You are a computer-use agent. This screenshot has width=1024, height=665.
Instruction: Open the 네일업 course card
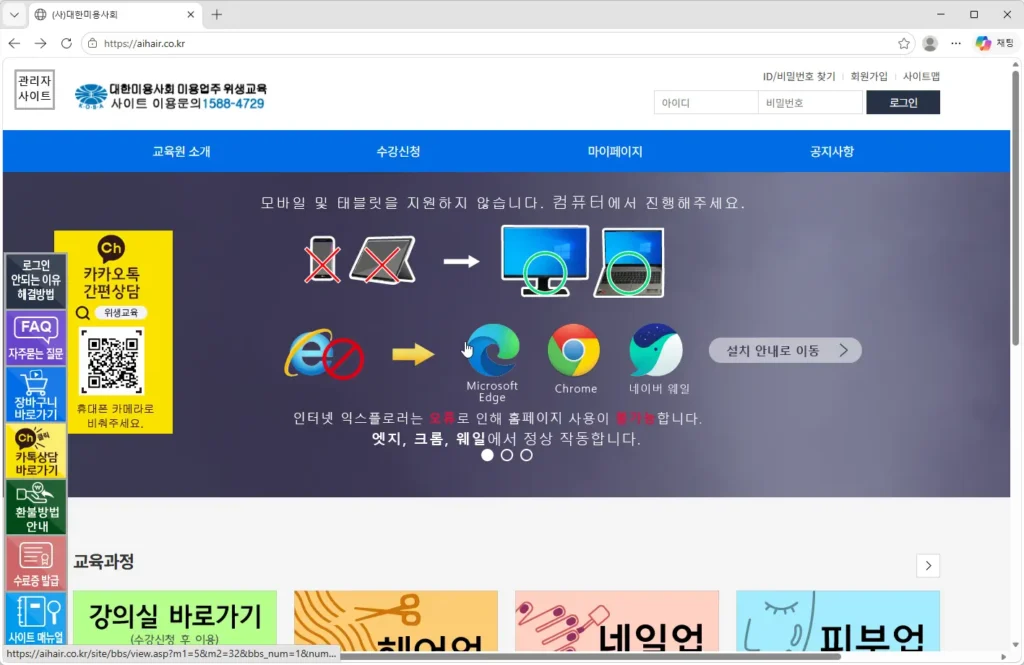[x=616, y=621]
